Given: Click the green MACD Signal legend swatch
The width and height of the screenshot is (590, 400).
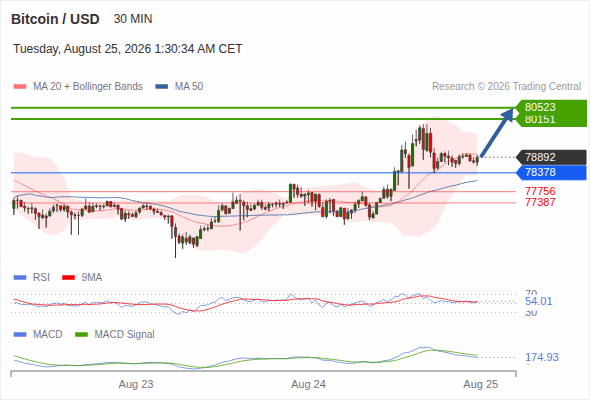Looking at the screenshot, I should (82, 335).
